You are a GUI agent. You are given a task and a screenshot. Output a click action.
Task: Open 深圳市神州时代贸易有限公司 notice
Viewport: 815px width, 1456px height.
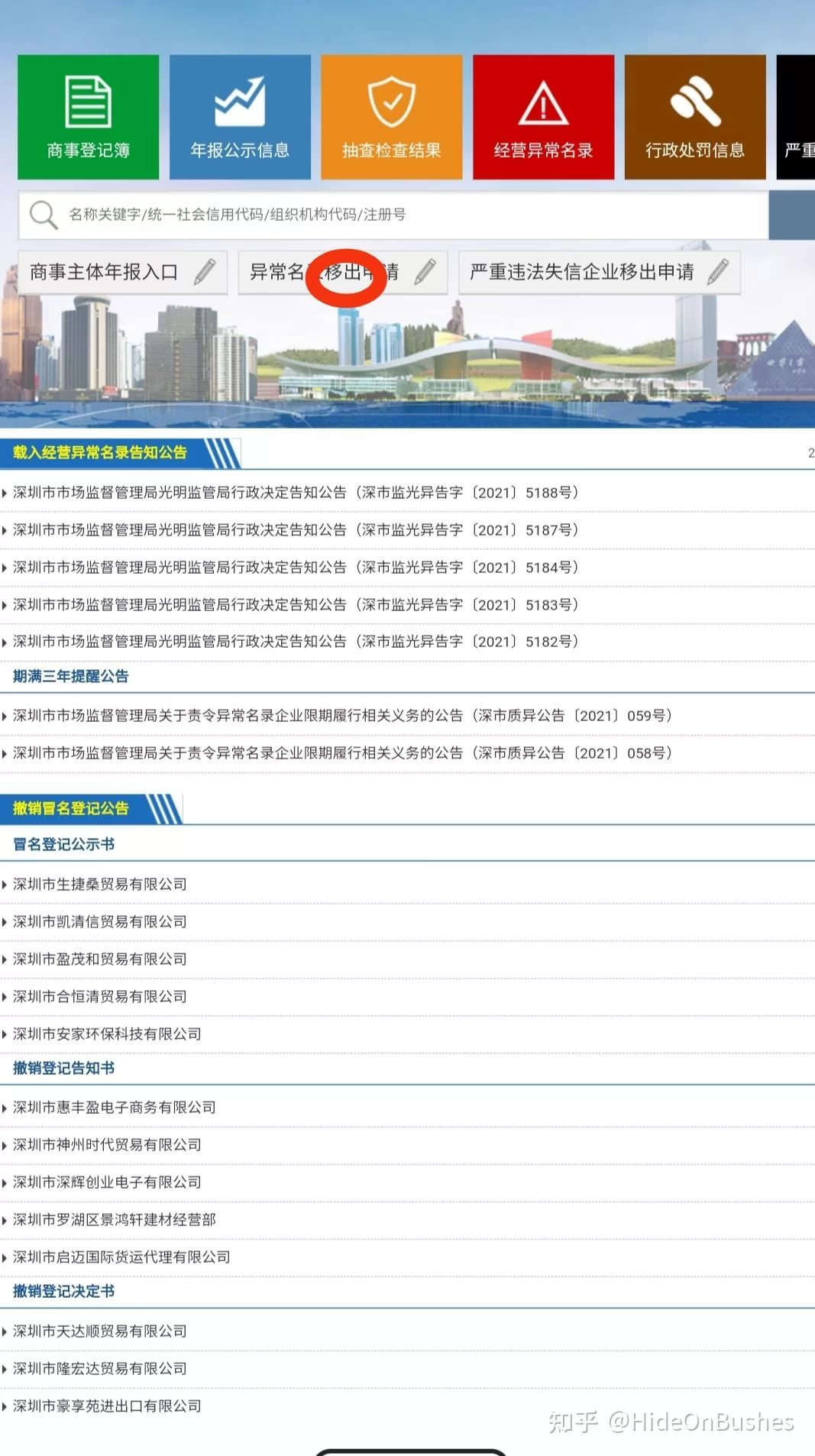click(107, 1145)
